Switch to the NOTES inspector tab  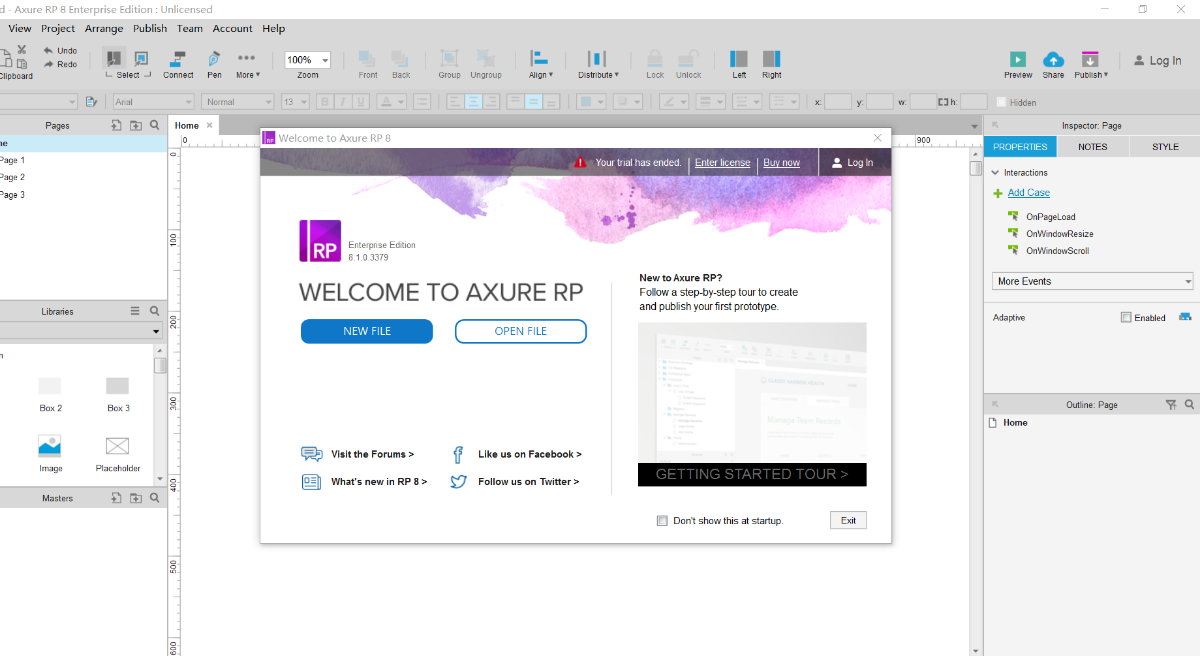pyautogui.click(x=1093, y=147)
